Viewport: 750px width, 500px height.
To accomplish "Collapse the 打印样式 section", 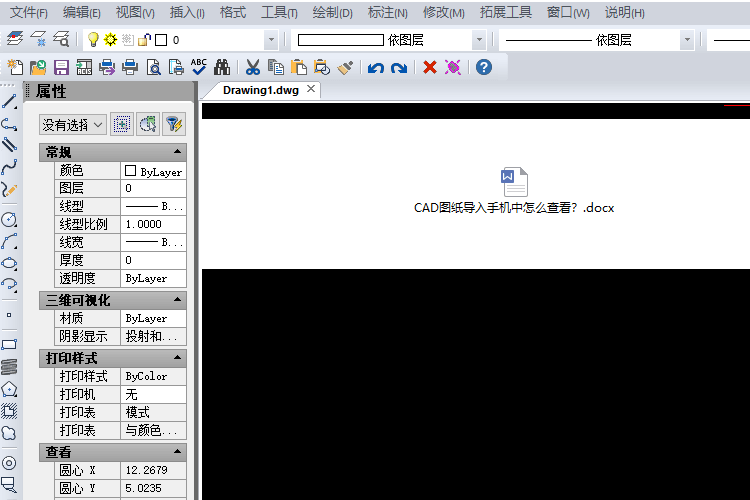I will click(x=177, y=358).
